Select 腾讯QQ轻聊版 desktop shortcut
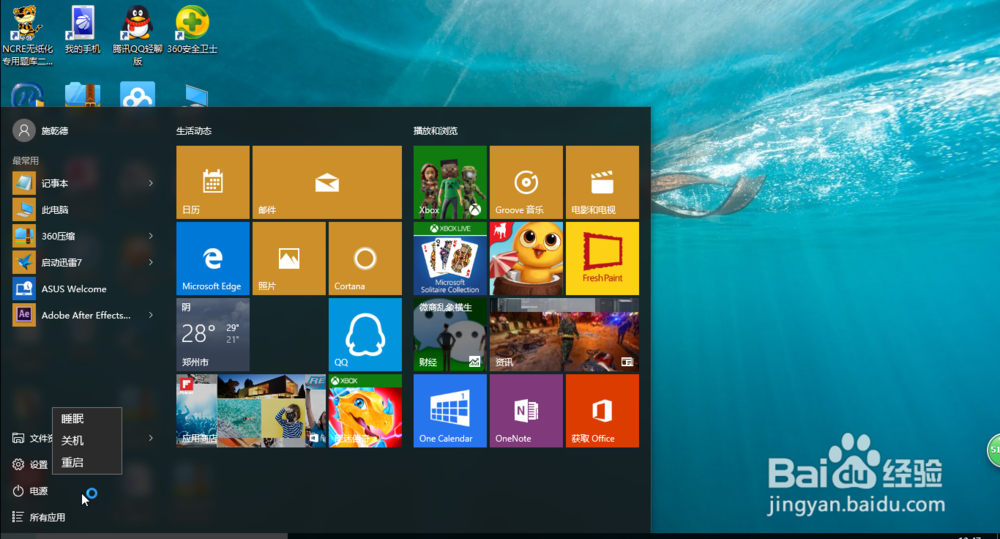 point(138,35)
